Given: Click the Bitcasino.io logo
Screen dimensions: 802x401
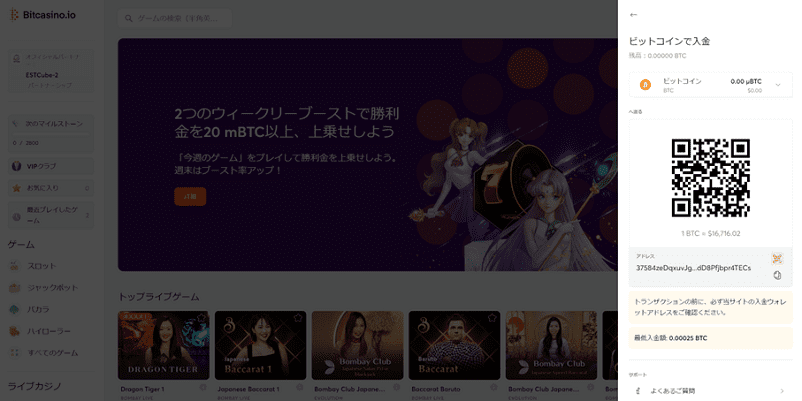Looking at the screenshot, I should click(x=42, y=15).
